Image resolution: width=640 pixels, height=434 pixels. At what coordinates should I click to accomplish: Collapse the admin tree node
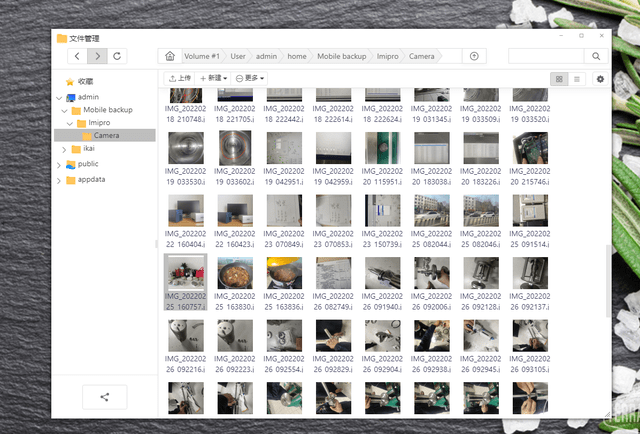click(58, 97)
